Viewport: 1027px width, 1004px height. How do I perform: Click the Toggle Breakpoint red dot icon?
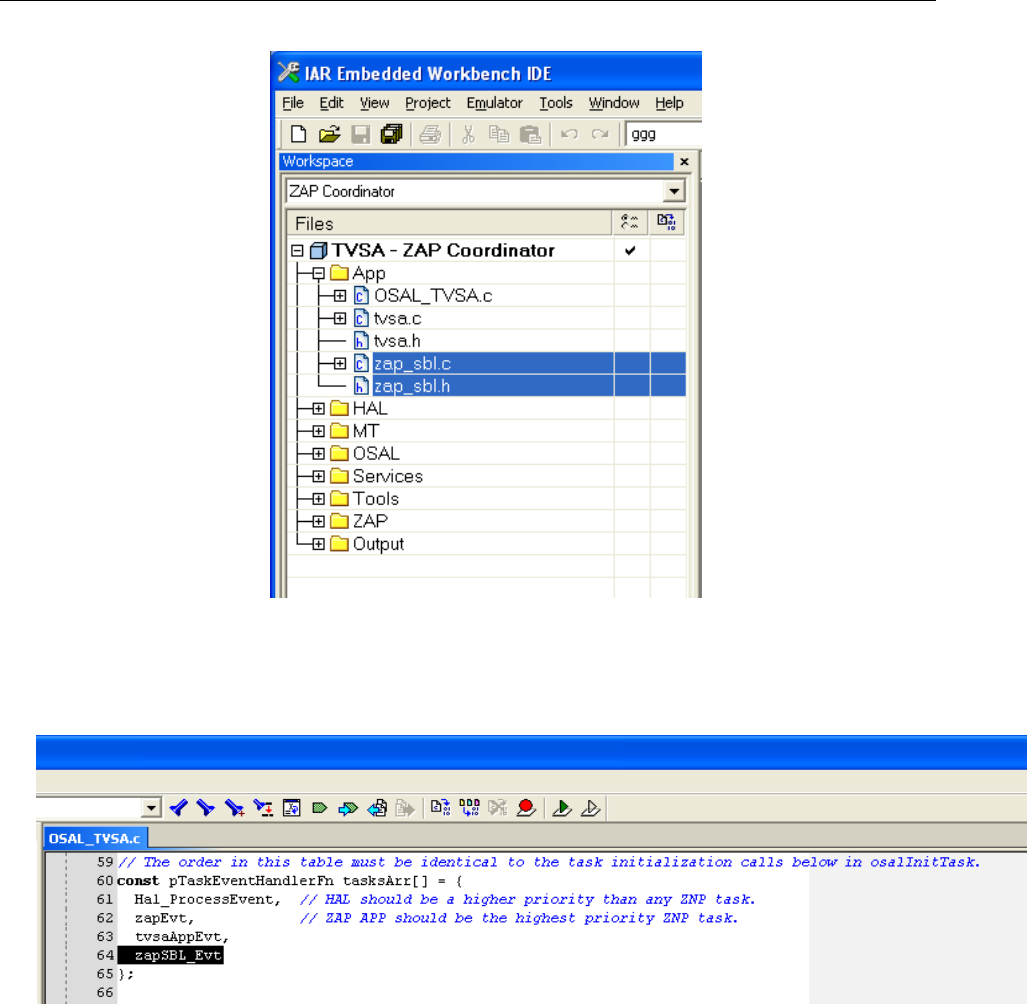tap(526, 808)
